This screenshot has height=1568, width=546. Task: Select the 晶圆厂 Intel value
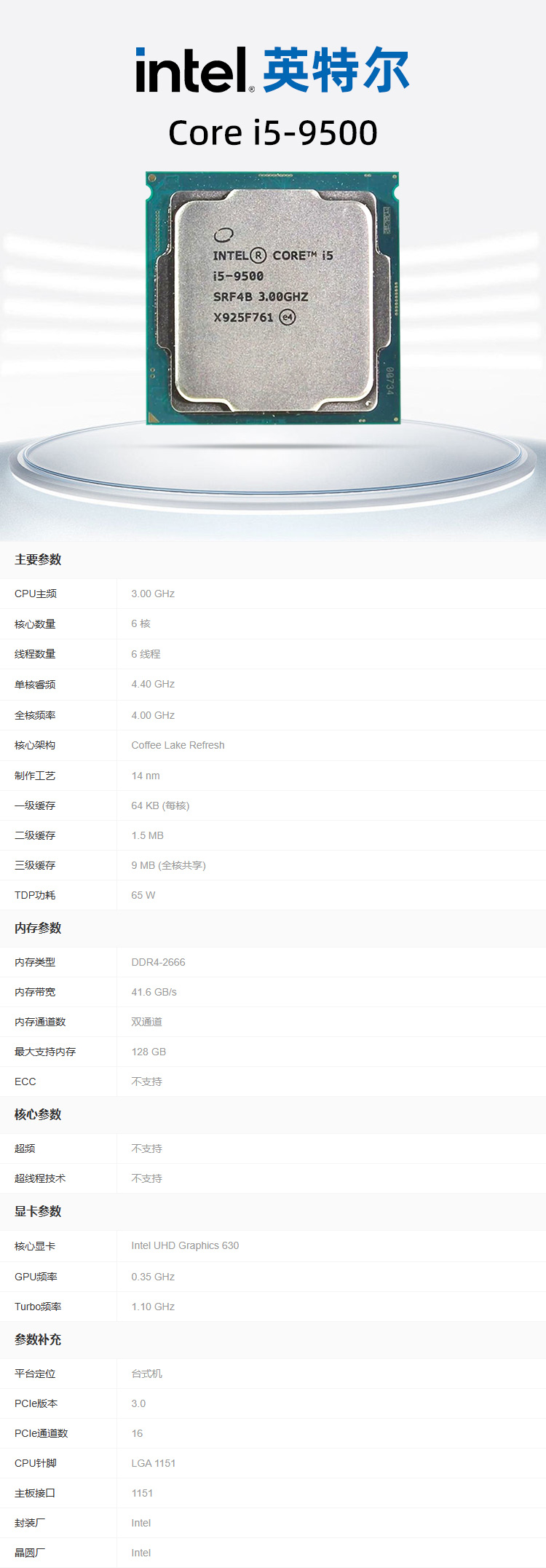point(141,1553)
